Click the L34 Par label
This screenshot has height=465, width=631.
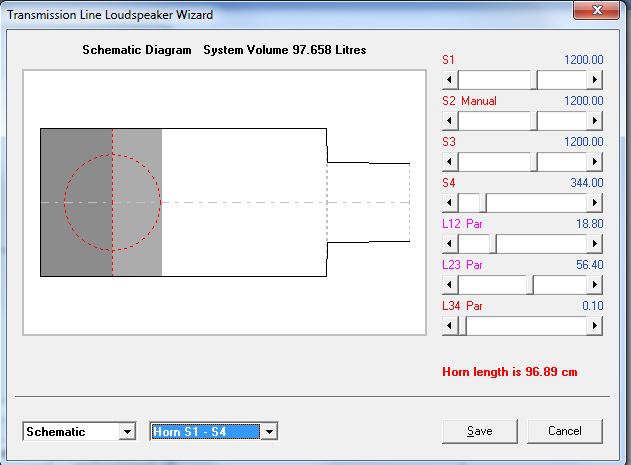(462, 306)
